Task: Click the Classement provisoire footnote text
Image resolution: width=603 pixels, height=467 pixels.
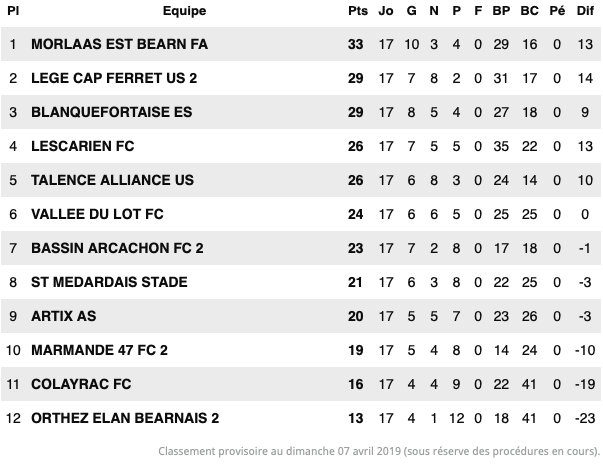Action: tap(379, 451)
